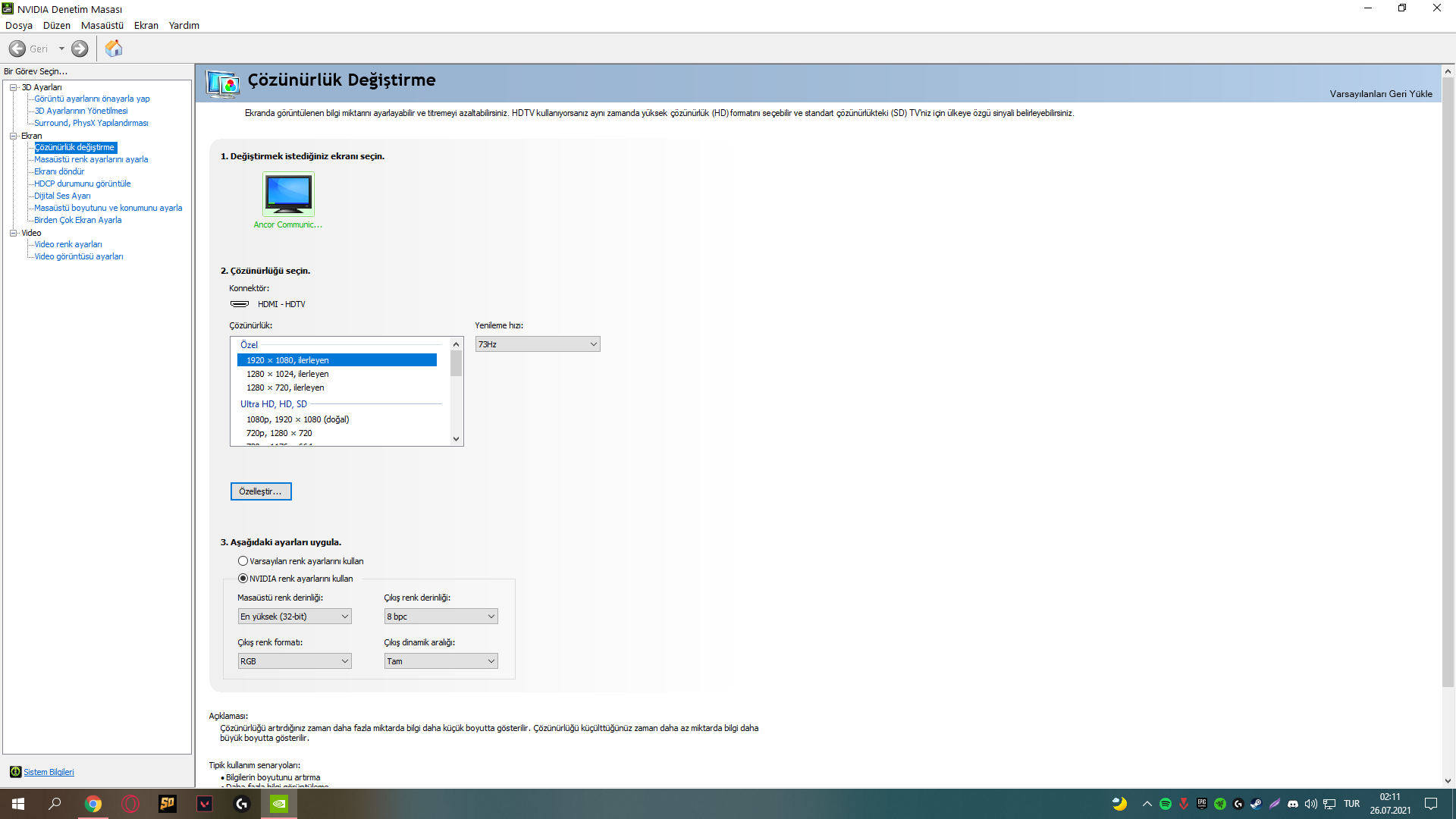Select the Ancor Communications monitor icon
This screenshot has height=819, width=1456.
pos(288,194)
